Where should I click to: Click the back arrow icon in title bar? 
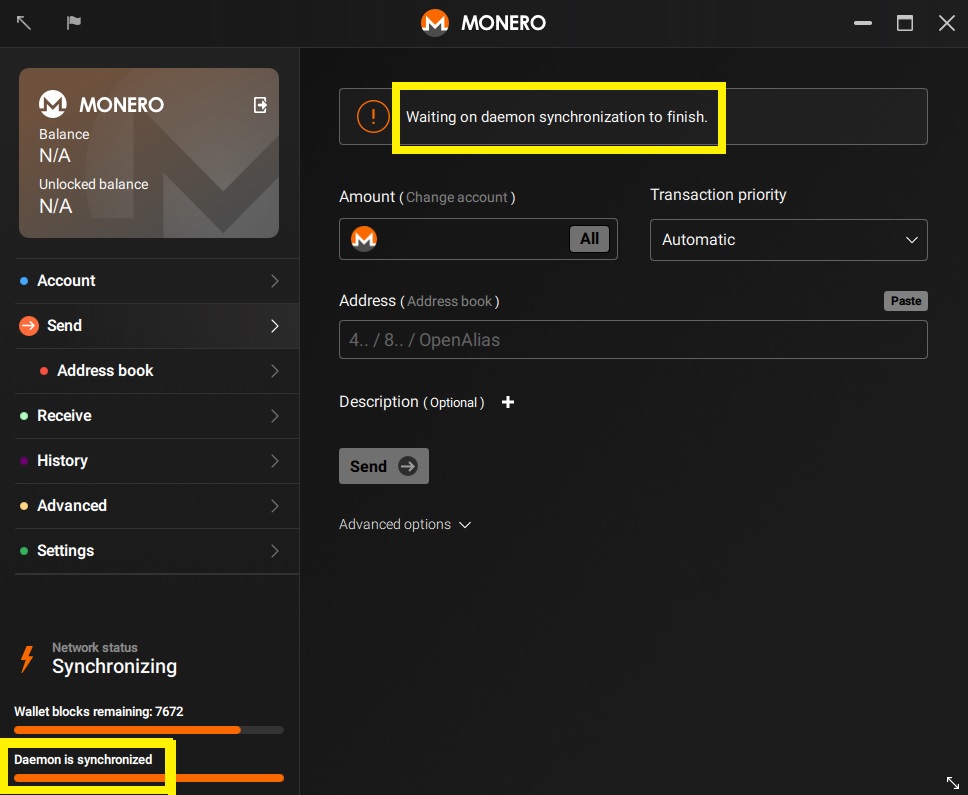pyautogui.click(x=23, y=23)
